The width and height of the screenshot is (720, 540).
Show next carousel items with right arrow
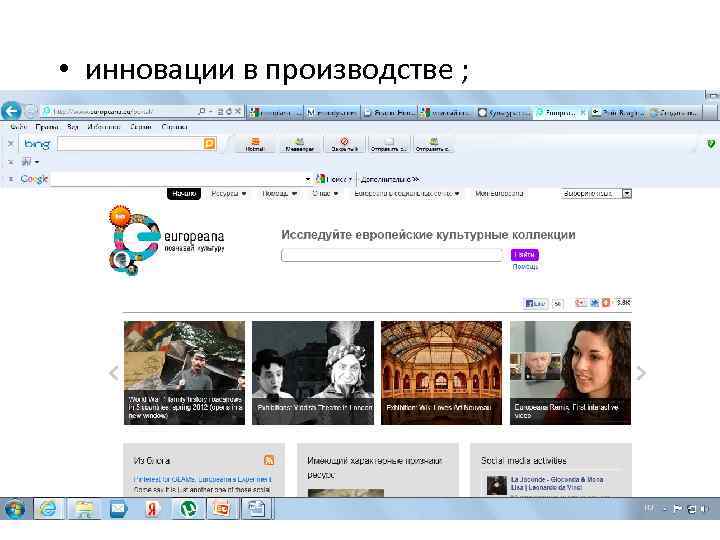tap(641, 373)
